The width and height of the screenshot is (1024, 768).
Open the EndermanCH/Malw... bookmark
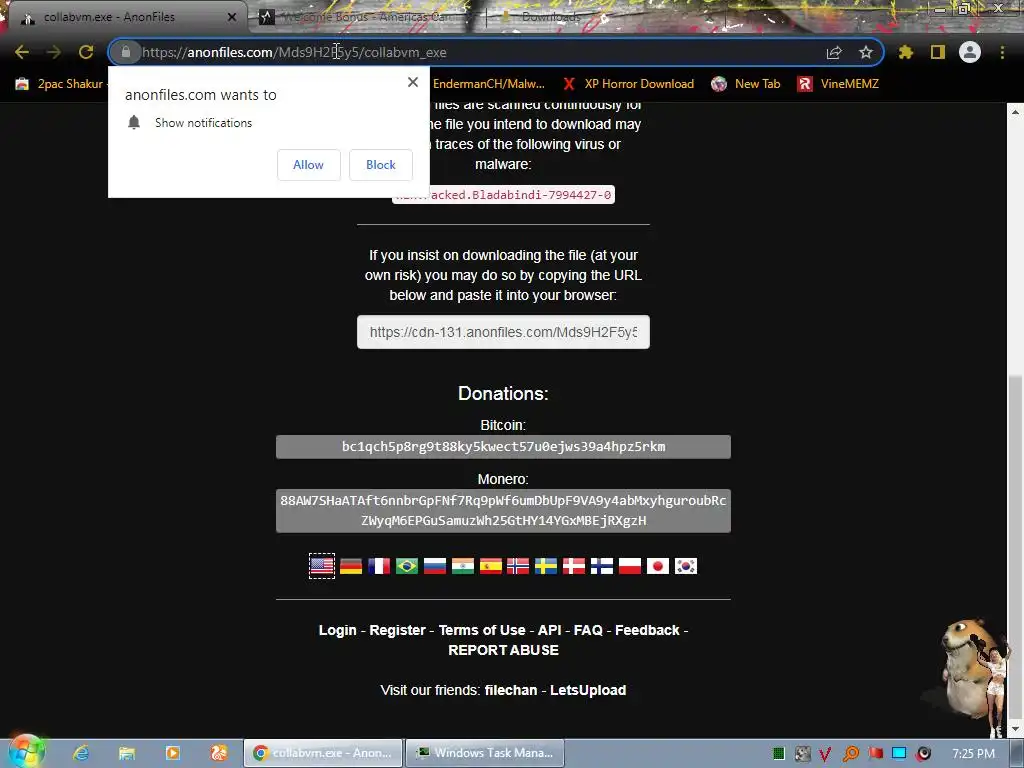pos(488,84)
